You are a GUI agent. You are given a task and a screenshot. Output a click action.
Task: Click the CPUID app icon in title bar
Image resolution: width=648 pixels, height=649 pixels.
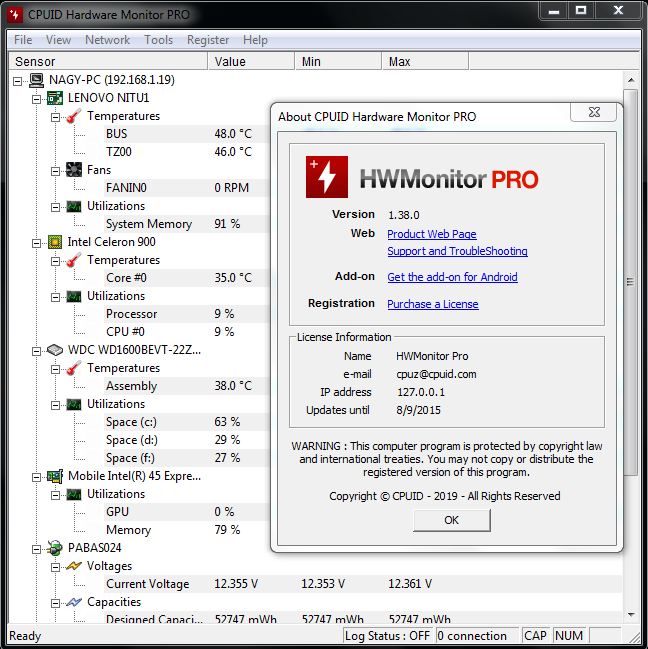point(15,15)
